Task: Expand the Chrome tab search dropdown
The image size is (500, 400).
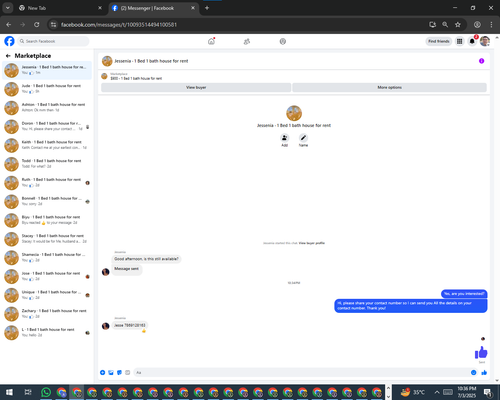Action: point(8,8)
